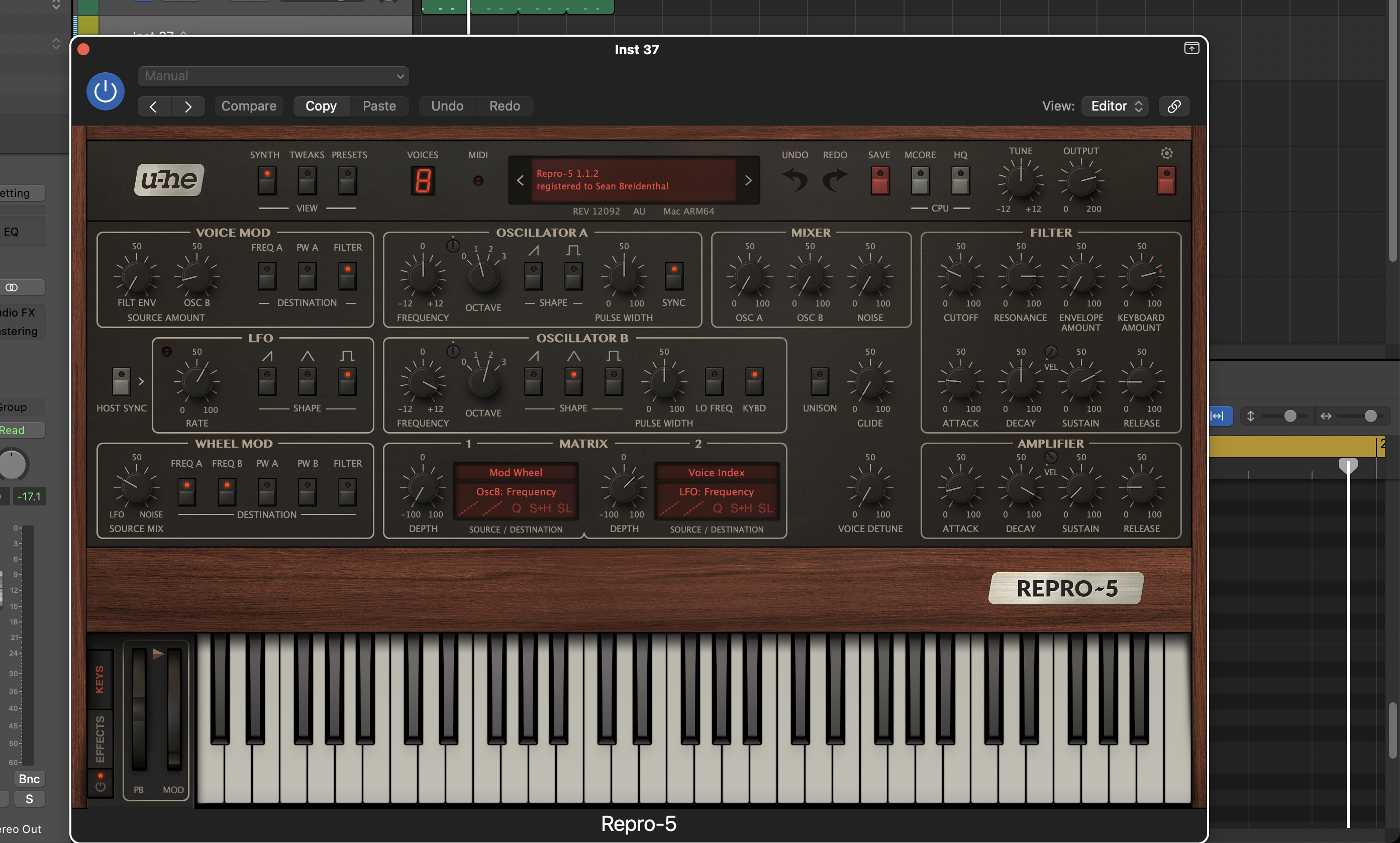Toggle the Oscillator A SYNC switch
This screenshot has height=843, width=1400.
click(674, 276)
